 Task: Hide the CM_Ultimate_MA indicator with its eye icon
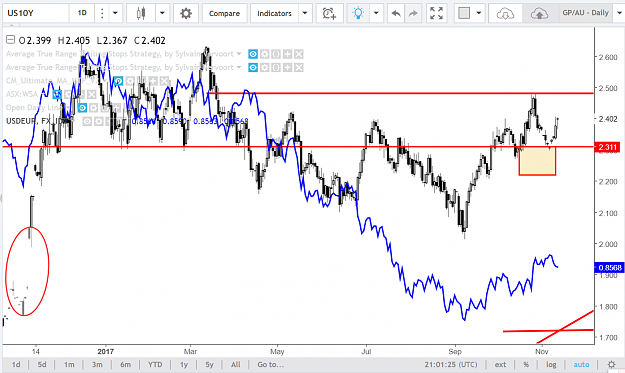pos(118,81)
